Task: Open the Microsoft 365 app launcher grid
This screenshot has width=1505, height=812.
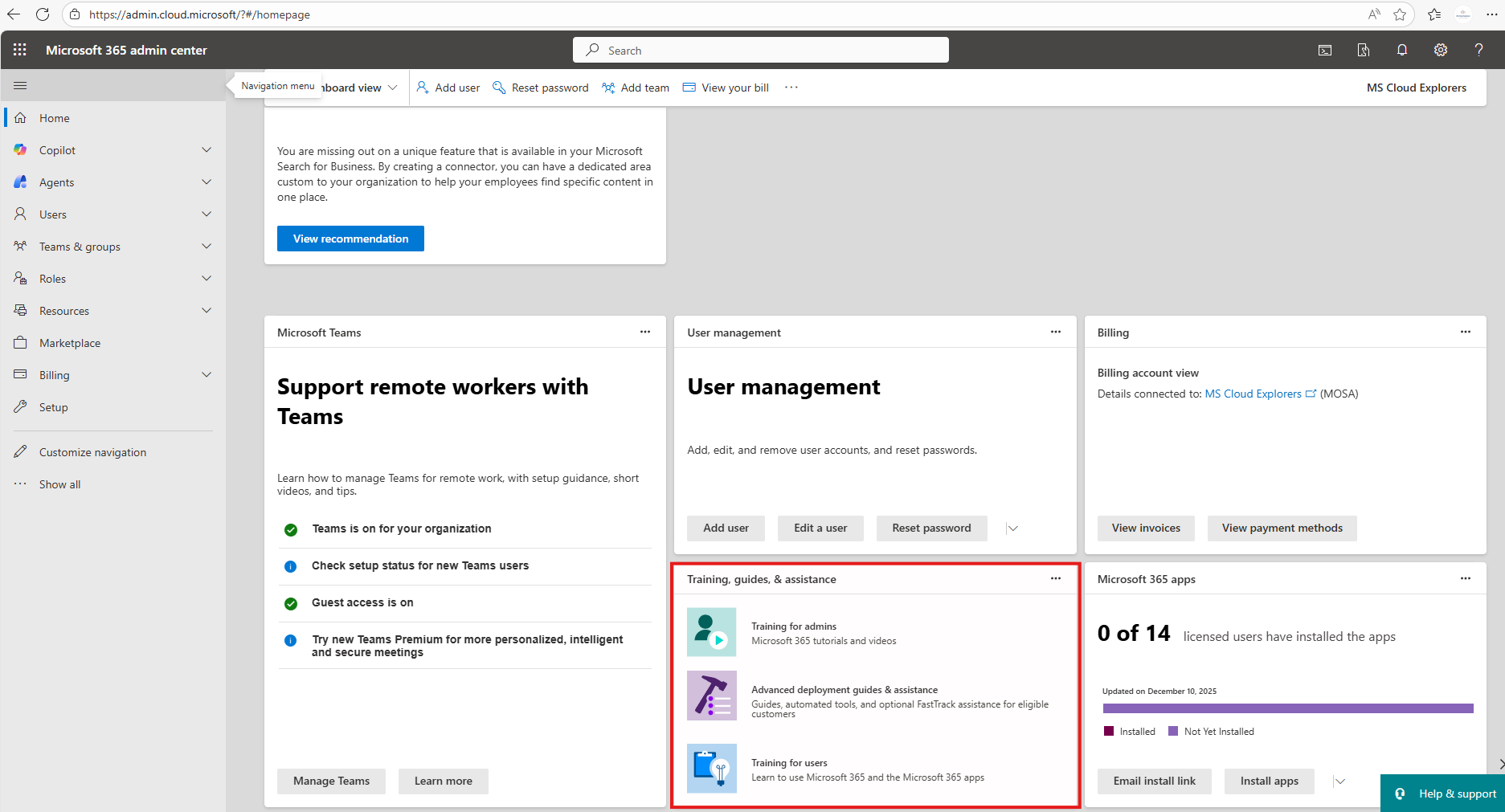Action: (x=19, y=49)
